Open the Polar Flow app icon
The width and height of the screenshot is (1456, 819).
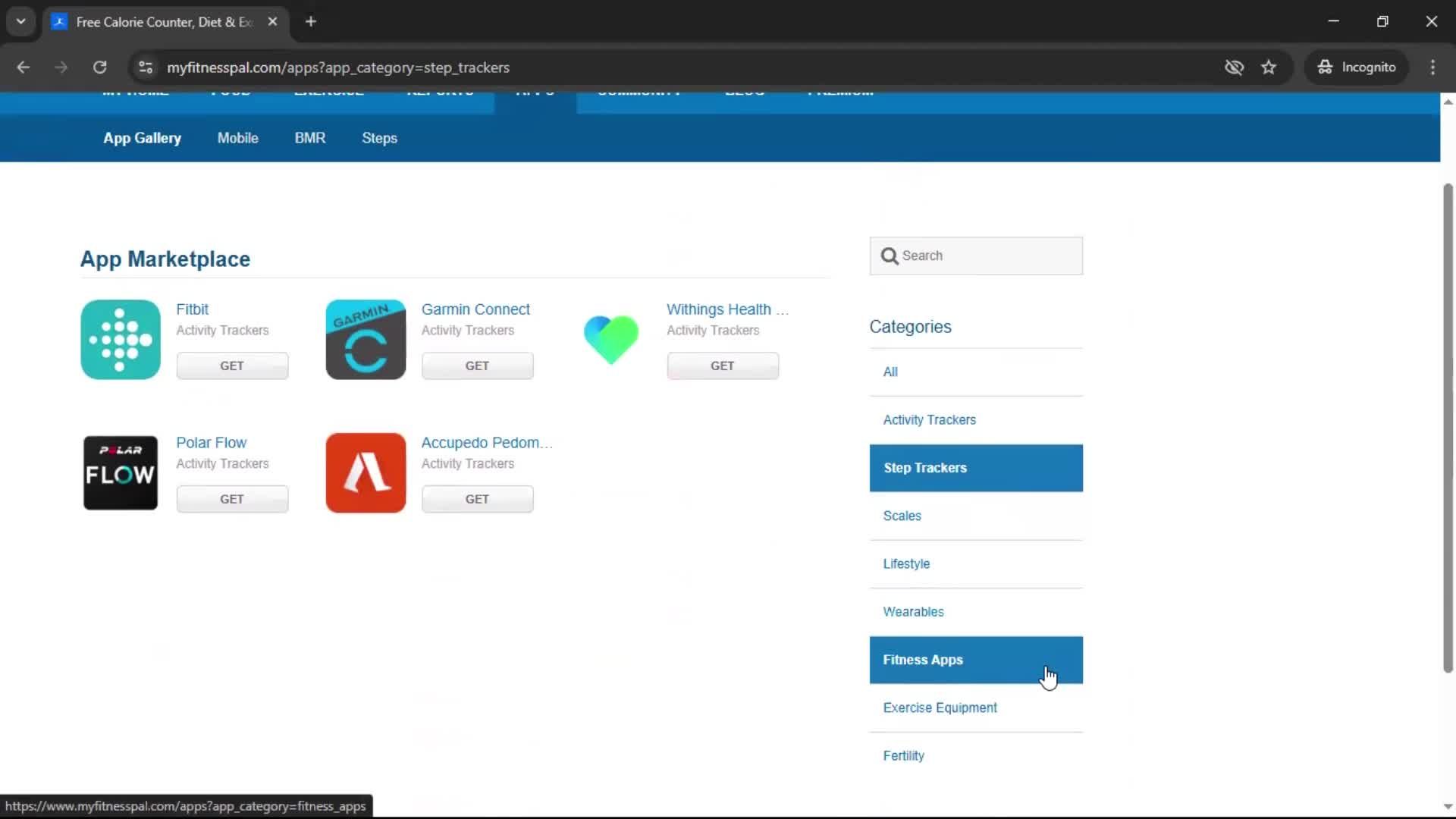pos(121,472)
